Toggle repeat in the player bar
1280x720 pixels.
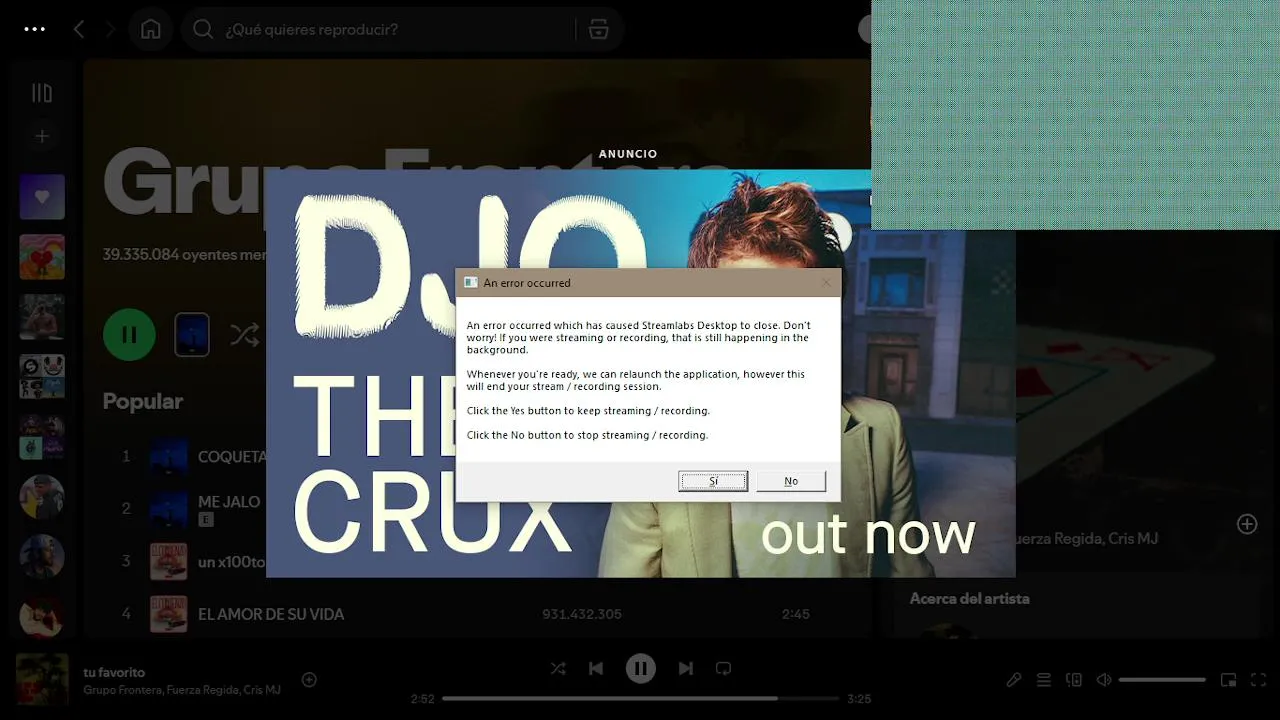(724, 668)
